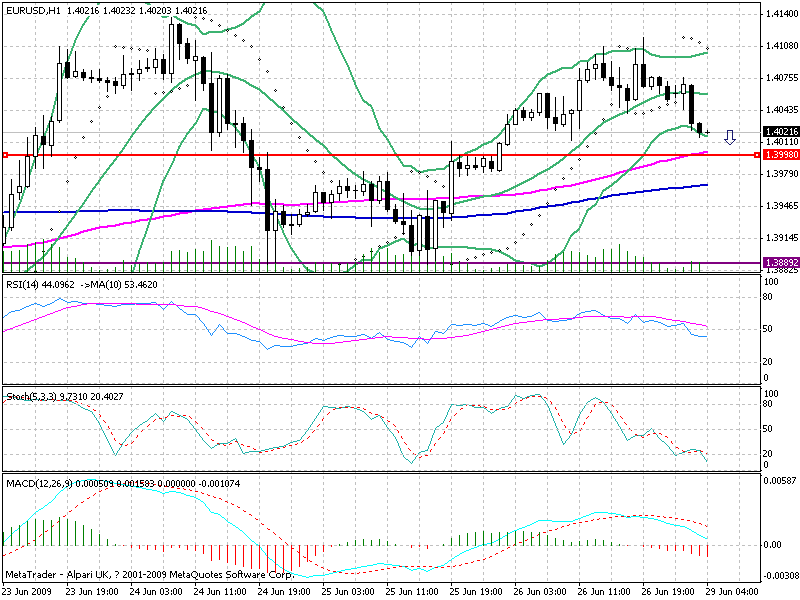The width and height of the screenshot is (800, 600).
Task: Click the 80 level on RSI scale
Action: 767,297
